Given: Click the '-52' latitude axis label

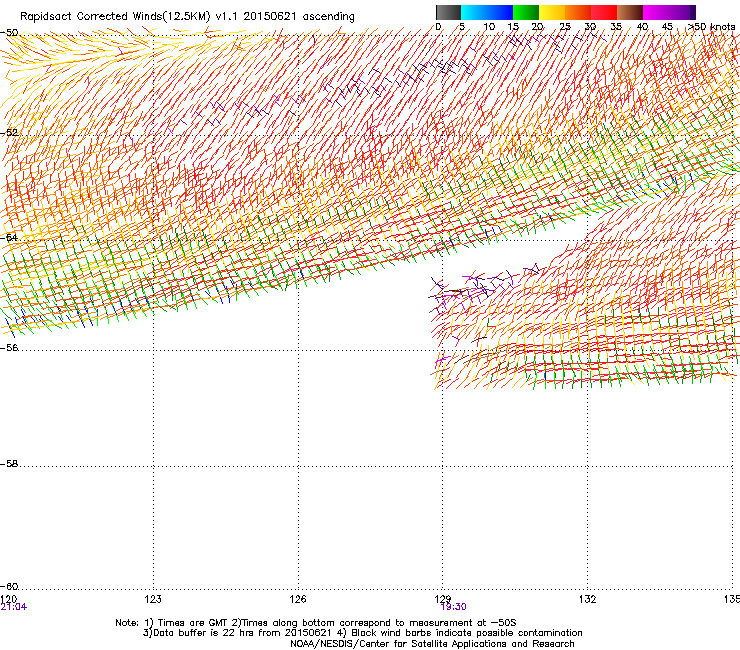Looking at the screenshot, I should [9, 133].
